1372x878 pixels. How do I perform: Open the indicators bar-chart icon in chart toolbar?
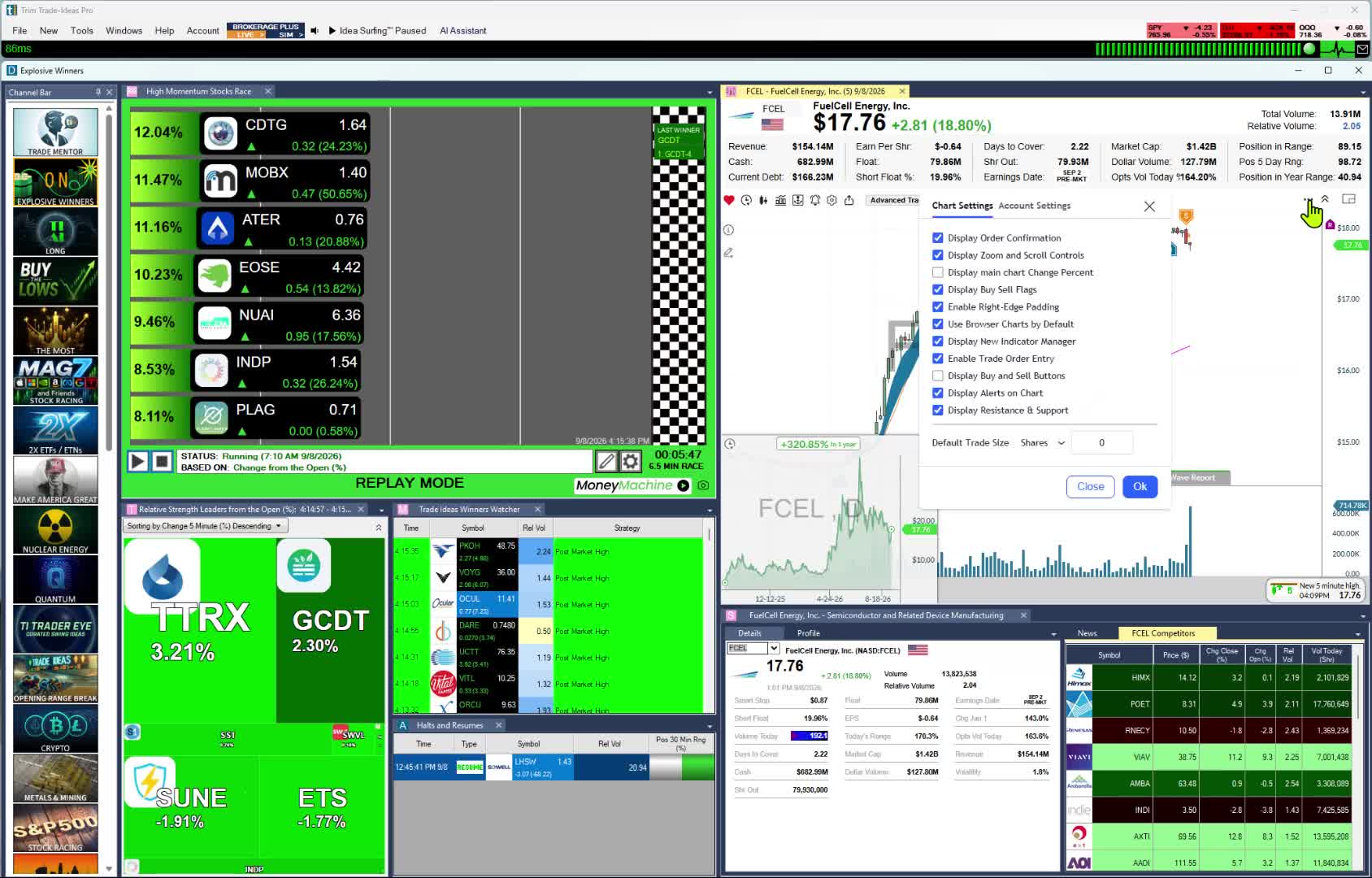coord(780,200)
